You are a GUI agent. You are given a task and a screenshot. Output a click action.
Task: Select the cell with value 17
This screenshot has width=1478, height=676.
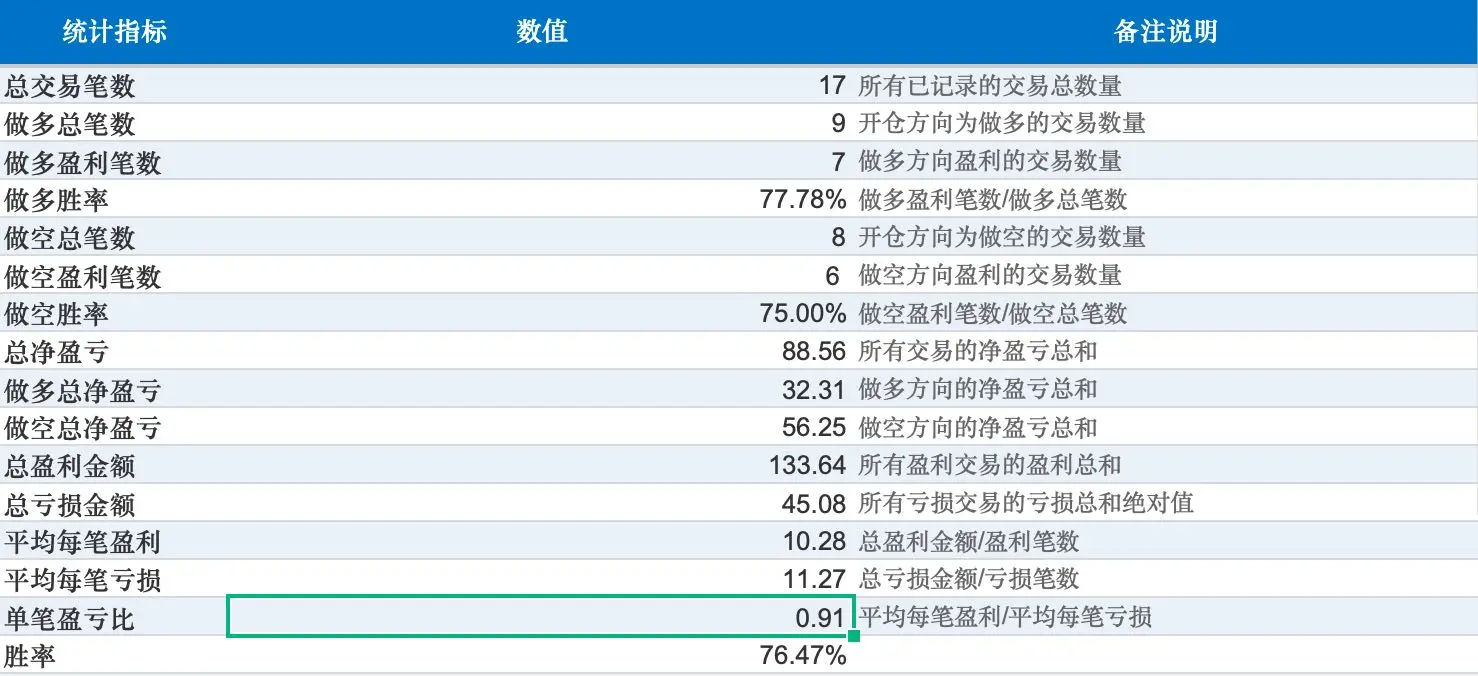click(541, 86)
